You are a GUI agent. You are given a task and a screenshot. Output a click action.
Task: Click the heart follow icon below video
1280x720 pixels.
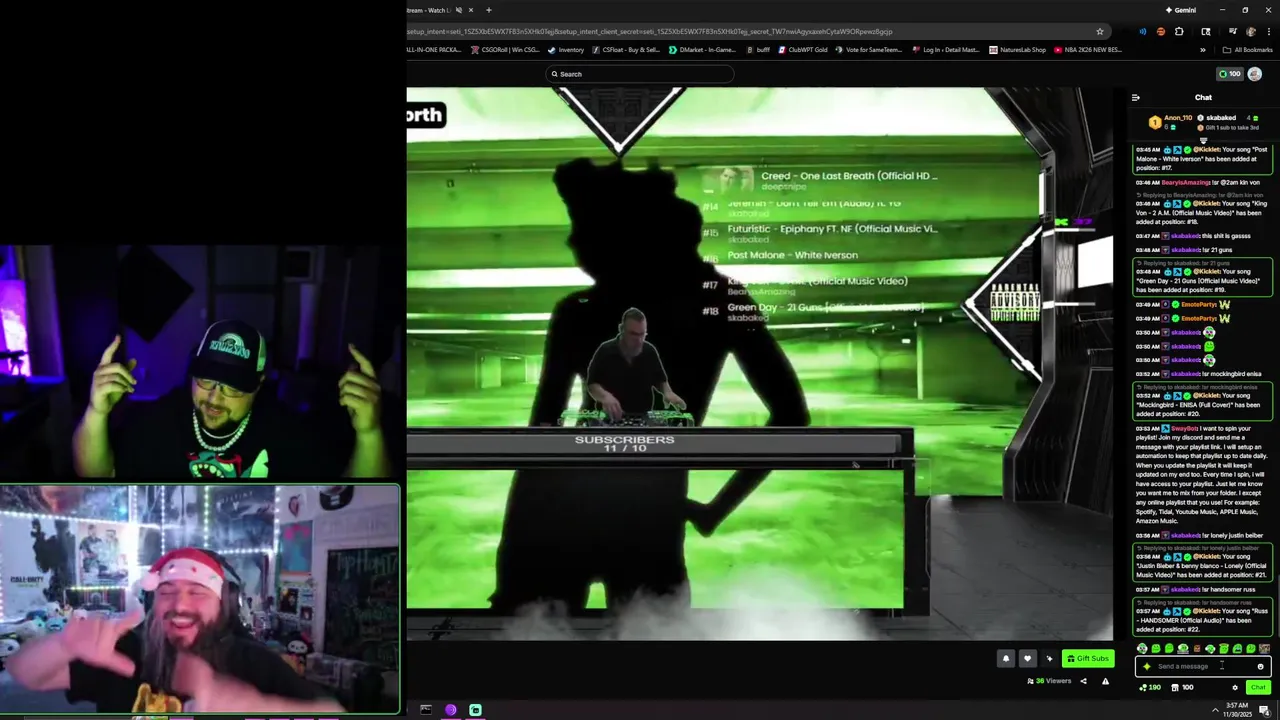point(1027,658)
